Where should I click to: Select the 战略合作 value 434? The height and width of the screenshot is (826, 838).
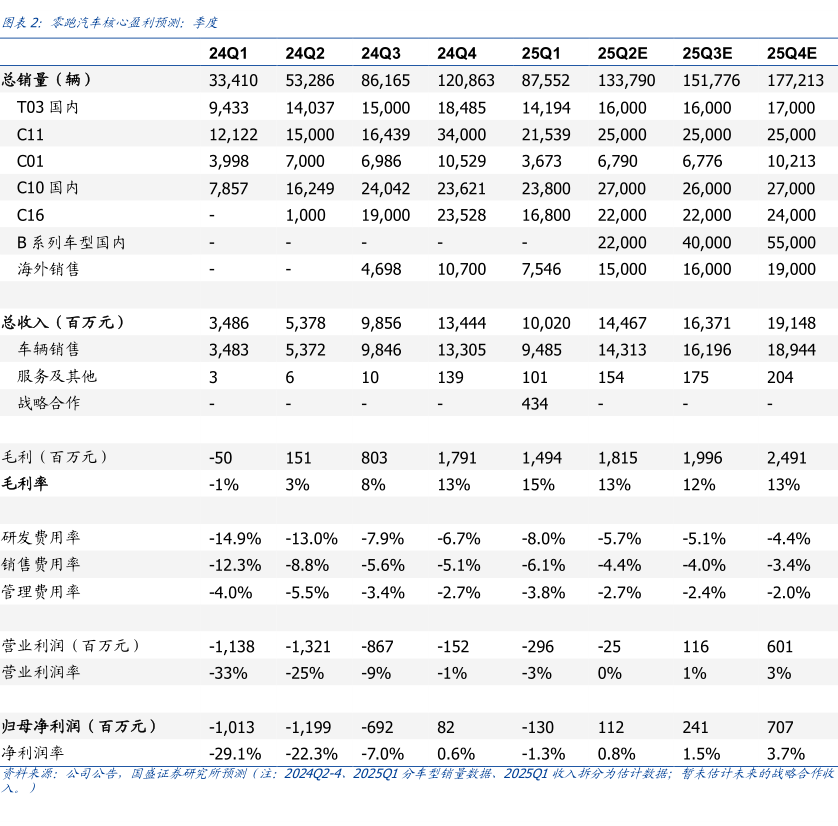[535, 403]
